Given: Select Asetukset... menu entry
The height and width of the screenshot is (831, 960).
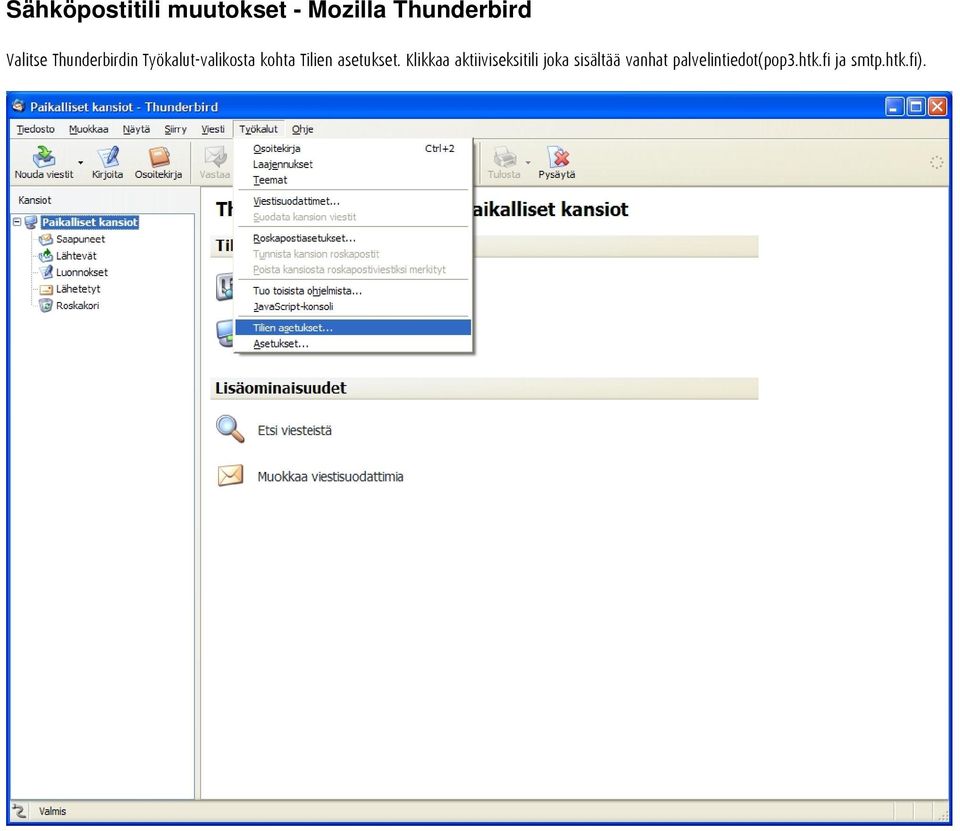Looking at the screenshot, I should tap(353, 344).
